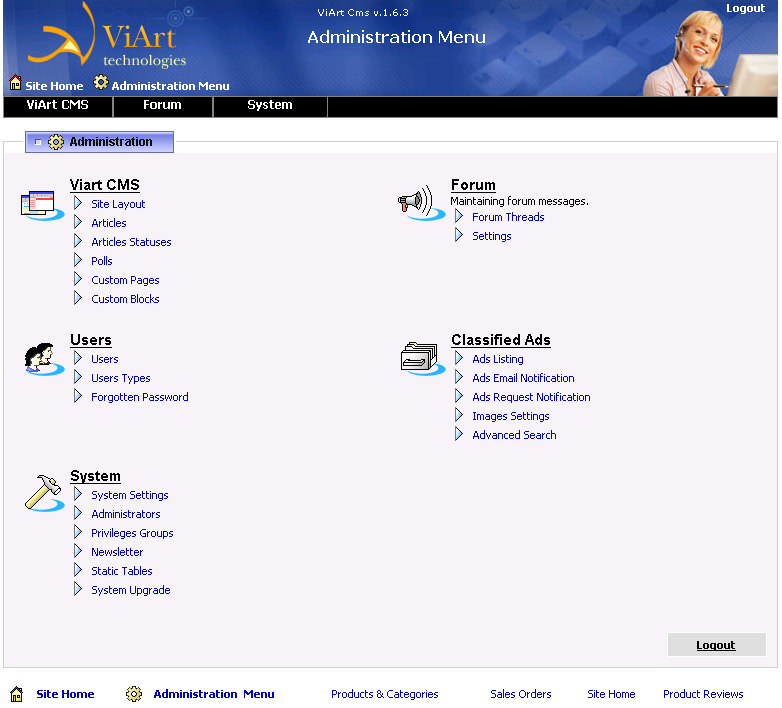
Task: Click the System section heading
Action: point(95,476)
